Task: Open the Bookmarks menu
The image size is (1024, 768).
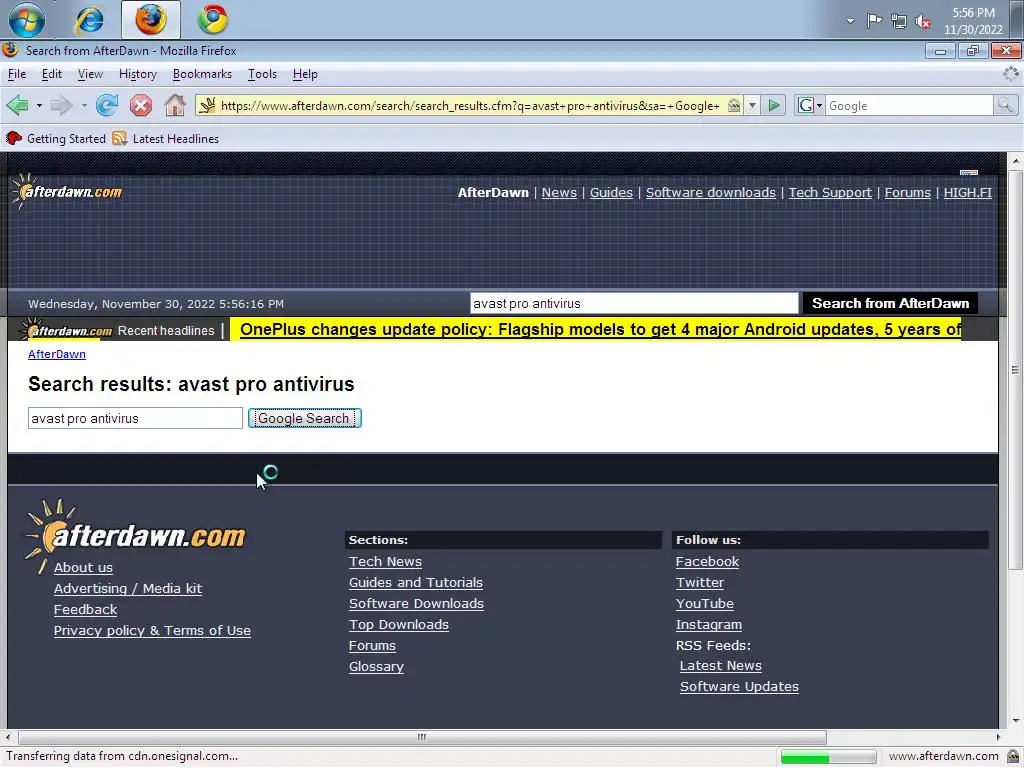Action: (202, 74)
